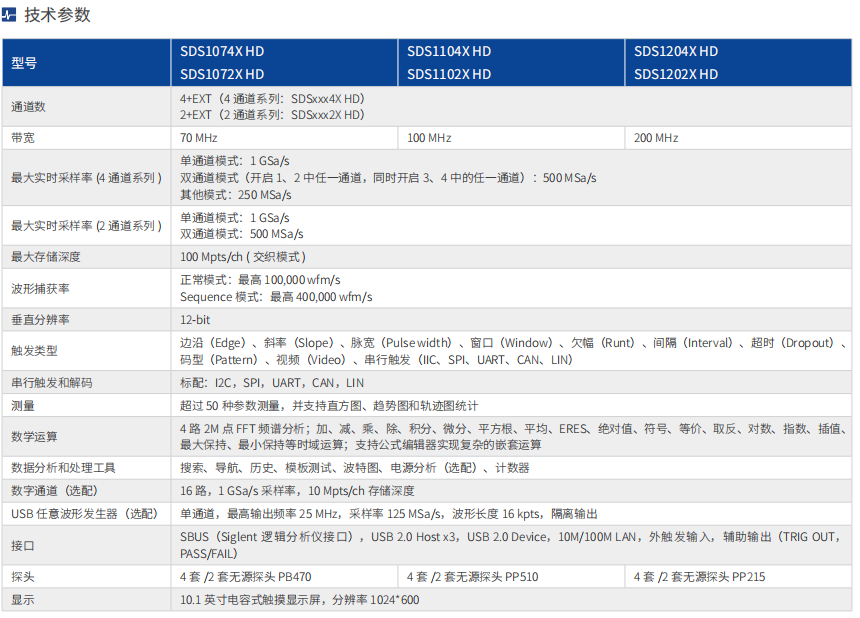
Task: Select the 型号 header cell
Action: pyautogui.click(x=24, y=63)
